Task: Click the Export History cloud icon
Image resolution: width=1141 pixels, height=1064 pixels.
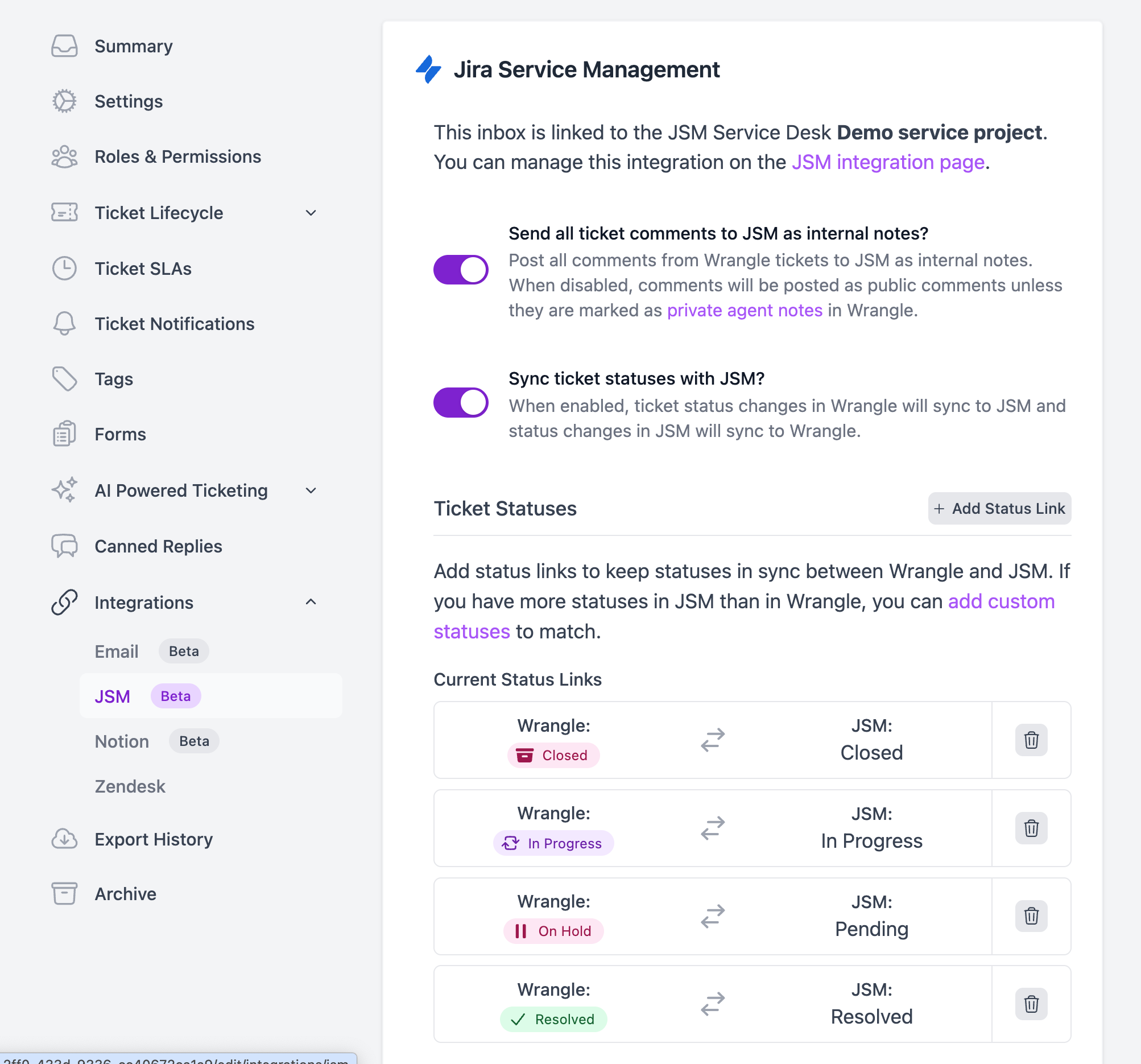Action: [x=64, y=839]
